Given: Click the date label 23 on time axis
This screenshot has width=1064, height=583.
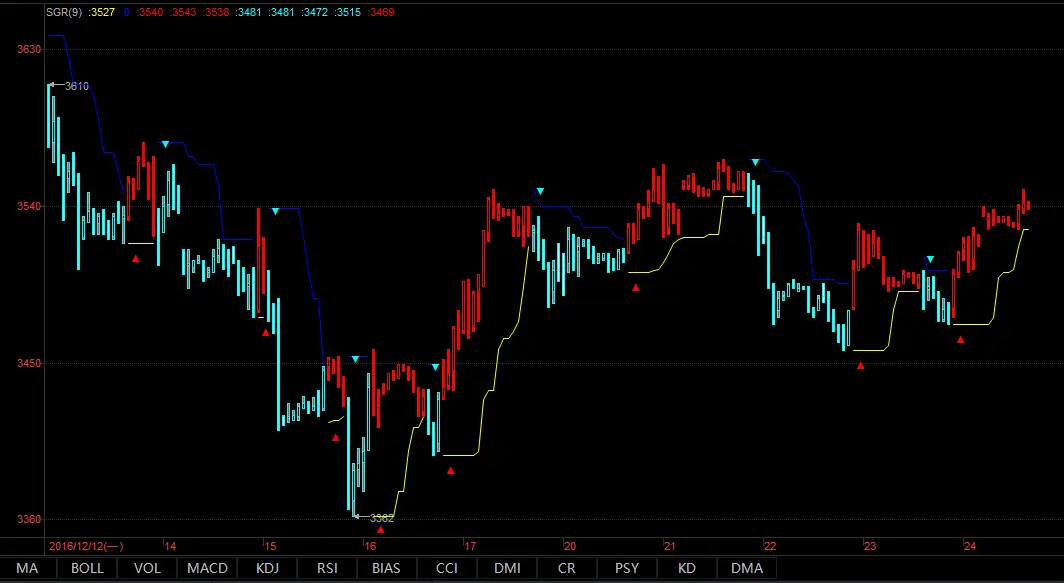Looking at the screenshot, I should [x=870, y=546].
